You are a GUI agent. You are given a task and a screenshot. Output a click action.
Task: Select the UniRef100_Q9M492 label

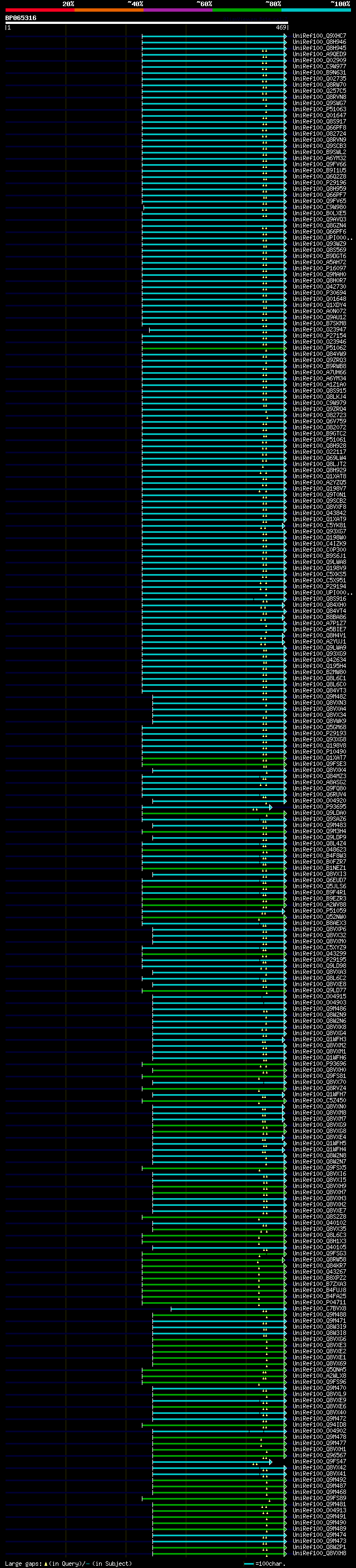pyautogui.click(x=319, y=1480)
